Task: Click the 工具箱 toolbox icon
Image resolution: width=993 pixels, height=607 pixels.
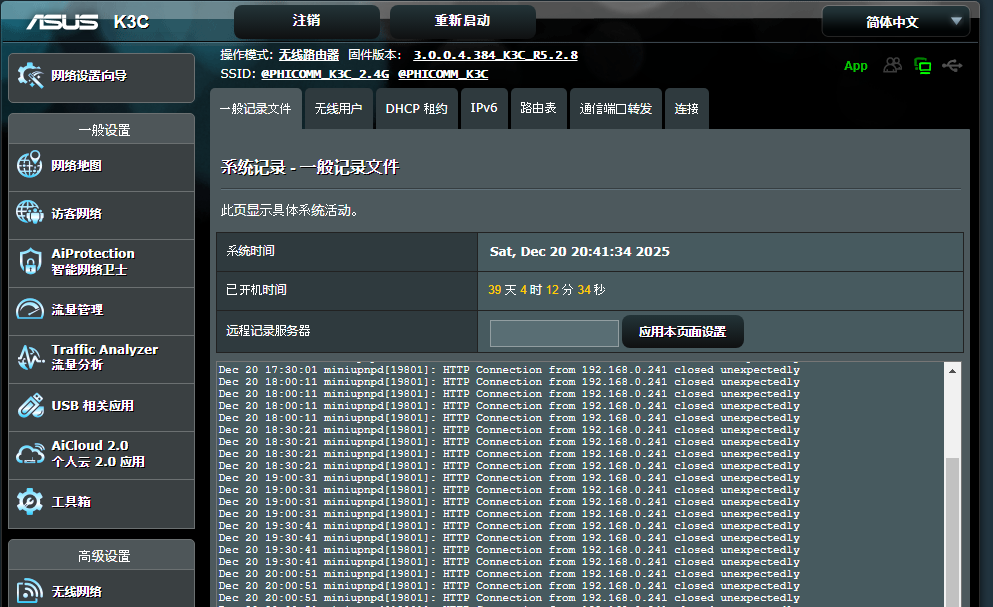Action: click(x=30, y=501)
